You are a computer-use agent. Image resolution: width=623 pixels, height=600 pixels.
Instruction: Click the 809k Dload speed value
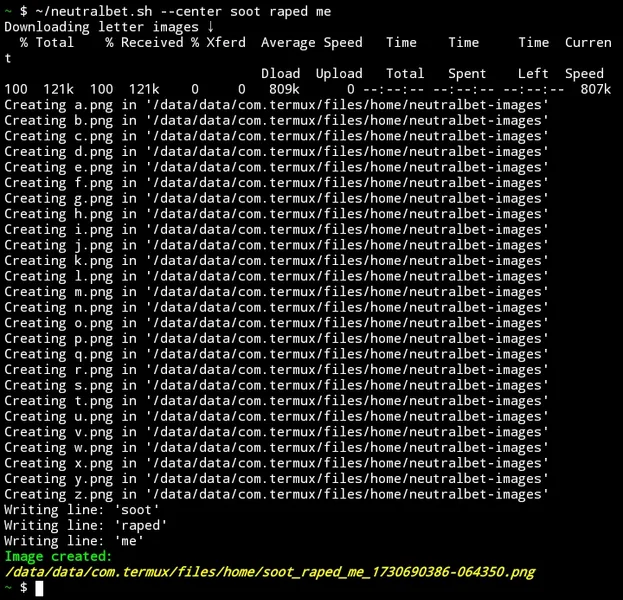284,89
